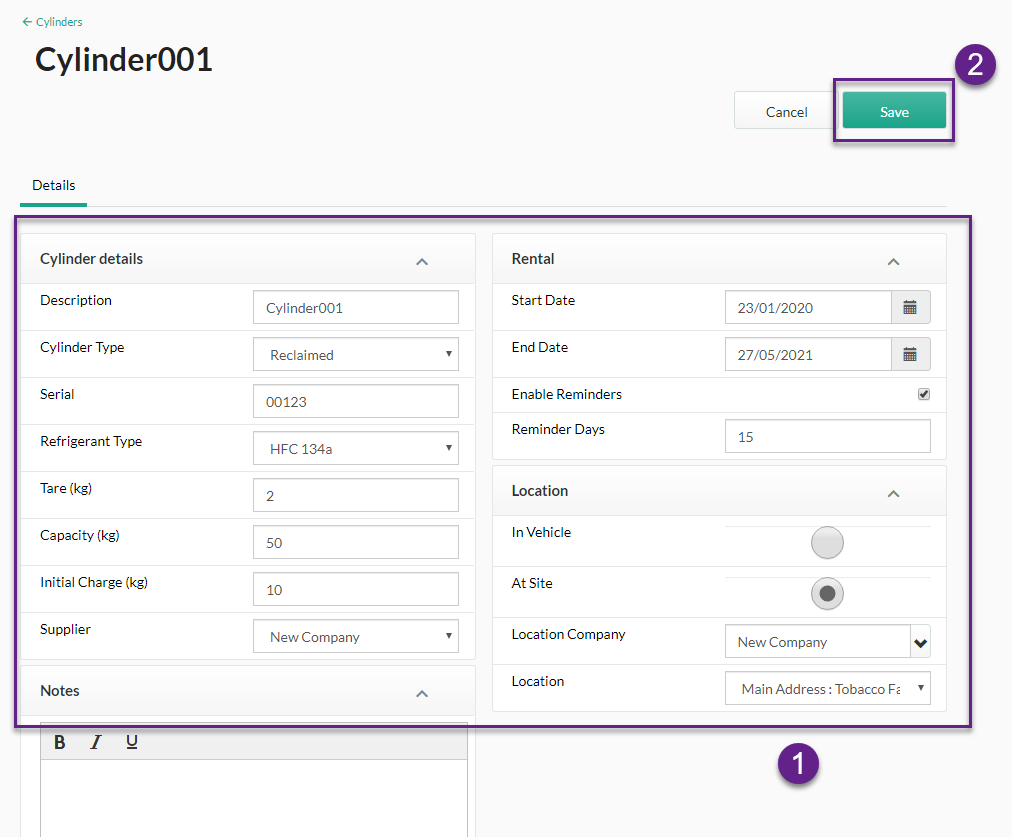Screen dimensions: 1012x837
Task: Apply bold formatting in Notes
Action: pos(59,742)
